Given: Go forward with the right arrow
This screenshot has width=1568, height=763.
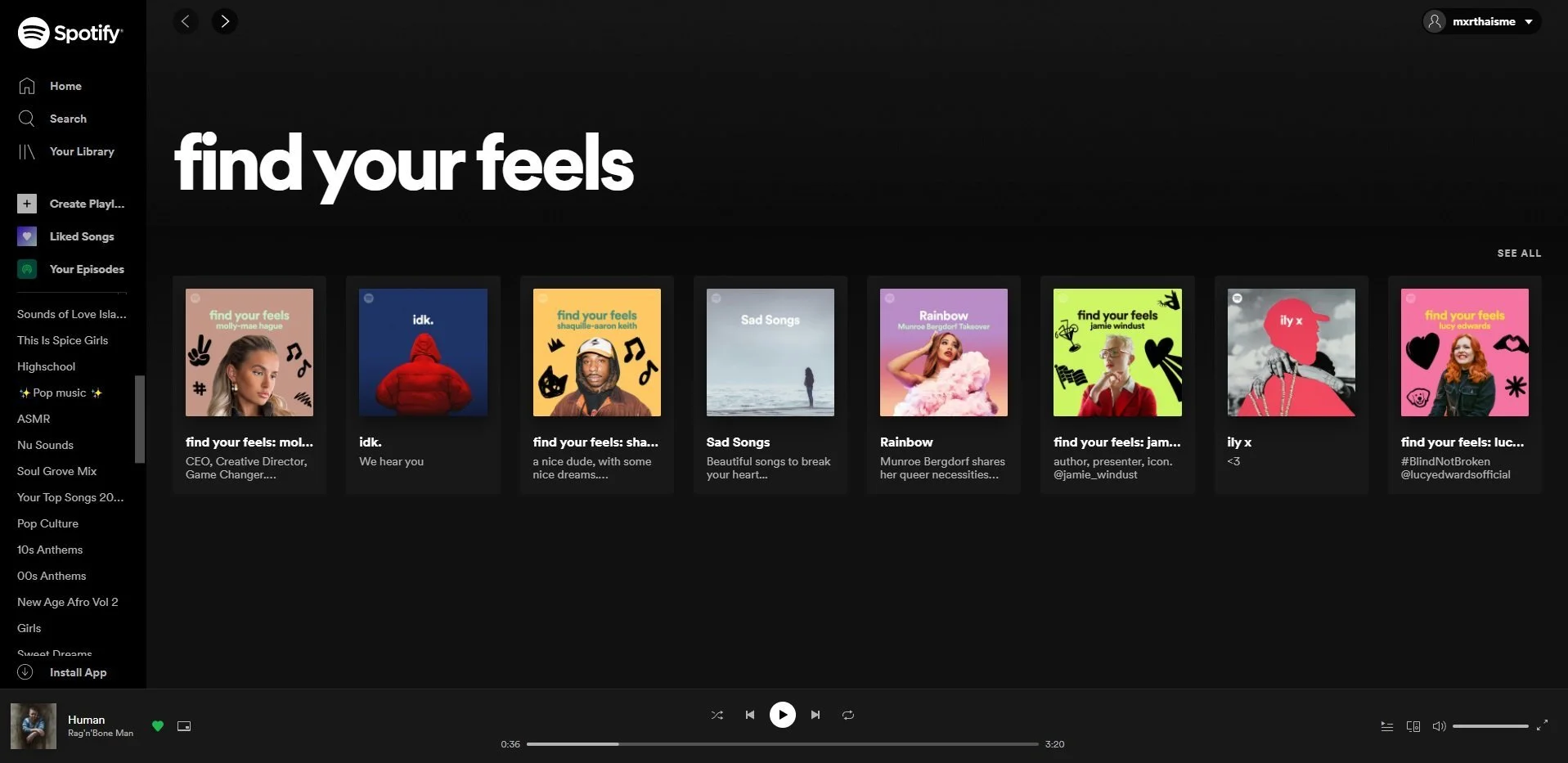Looking at the screenshot, I should click(x=225, y=21).
